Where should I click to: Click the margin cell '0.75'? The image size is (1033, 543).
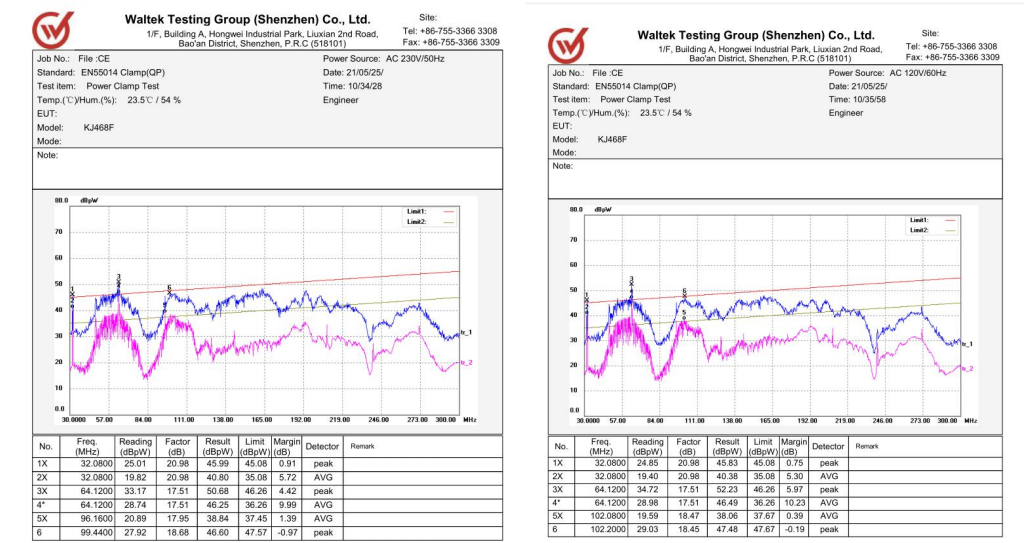coord(795,463)
